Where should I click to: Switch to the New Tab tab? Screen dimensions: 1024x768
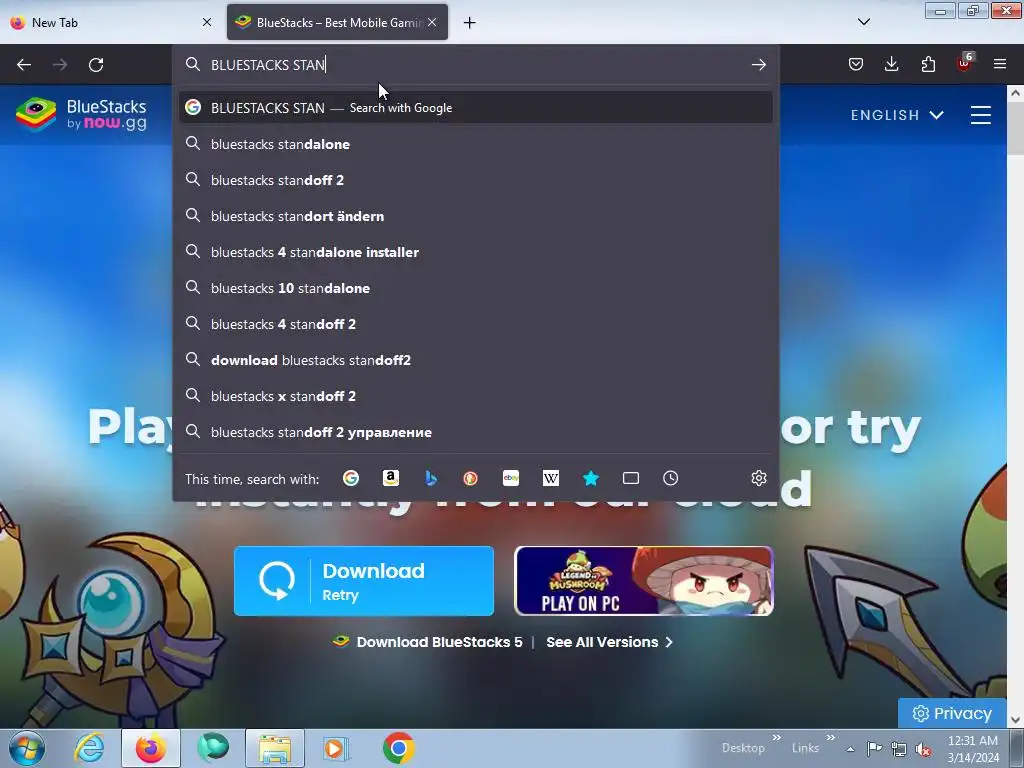(111, 22)
